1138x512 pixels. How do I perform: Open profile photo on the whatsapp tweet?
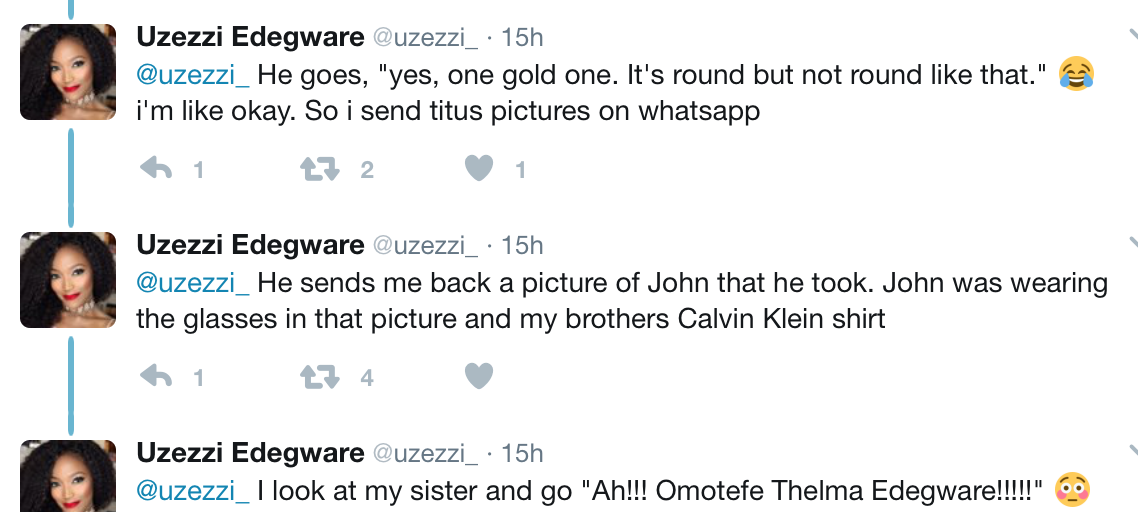coord(68,72)
